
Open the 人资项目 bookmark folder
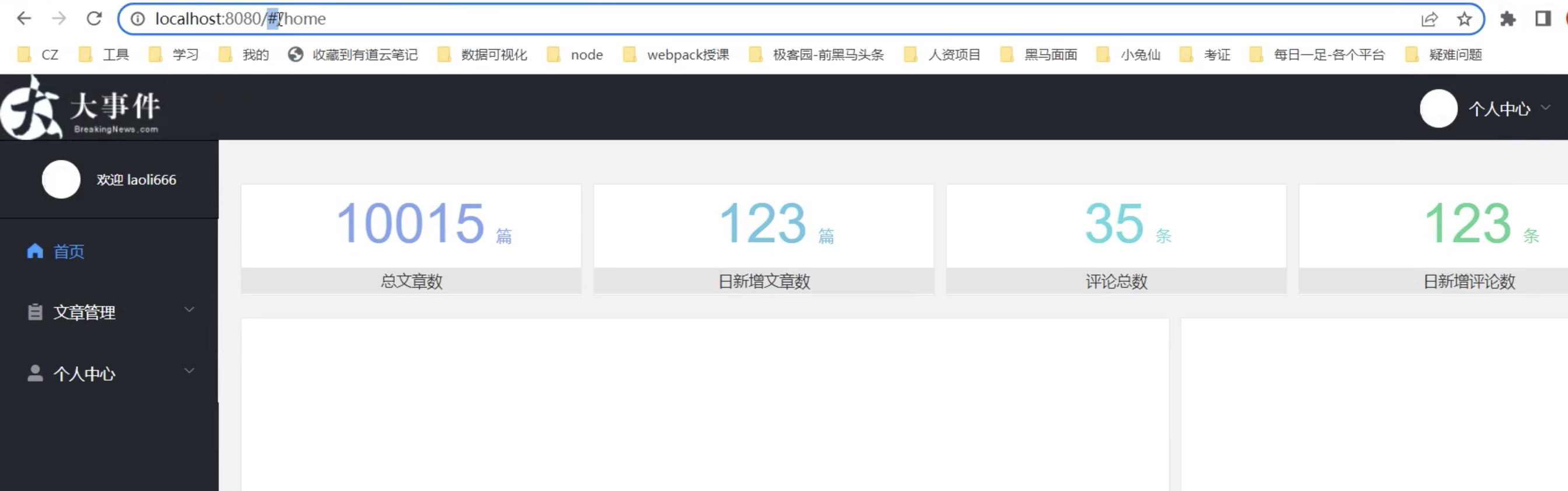coord(942,55)
